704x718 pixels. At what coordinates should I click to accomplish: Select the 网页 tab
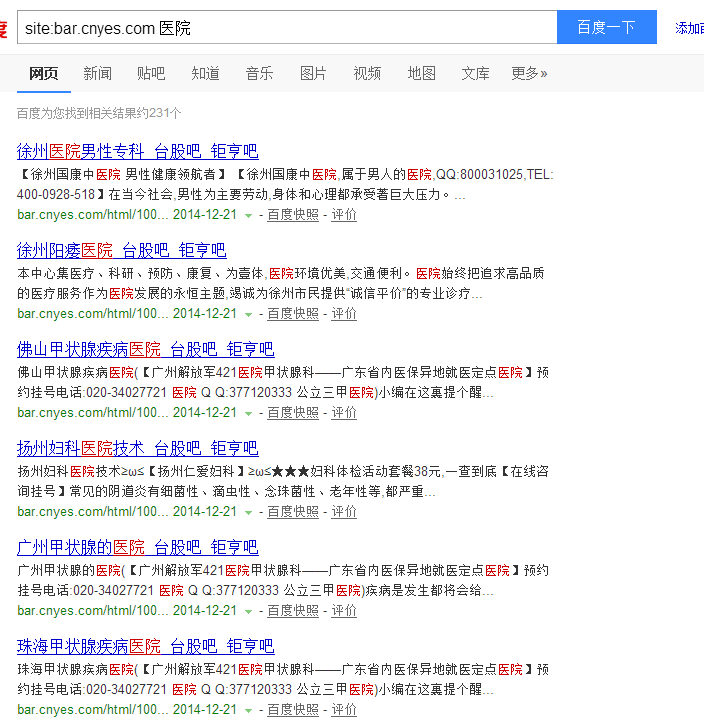pos(44,73)
